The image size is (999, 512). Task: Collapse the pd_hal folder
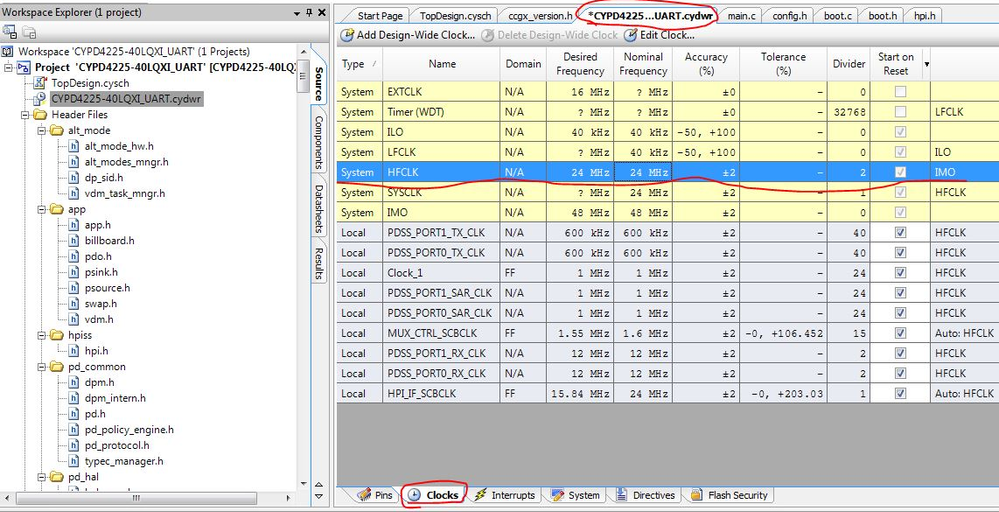tap(41, 477)
